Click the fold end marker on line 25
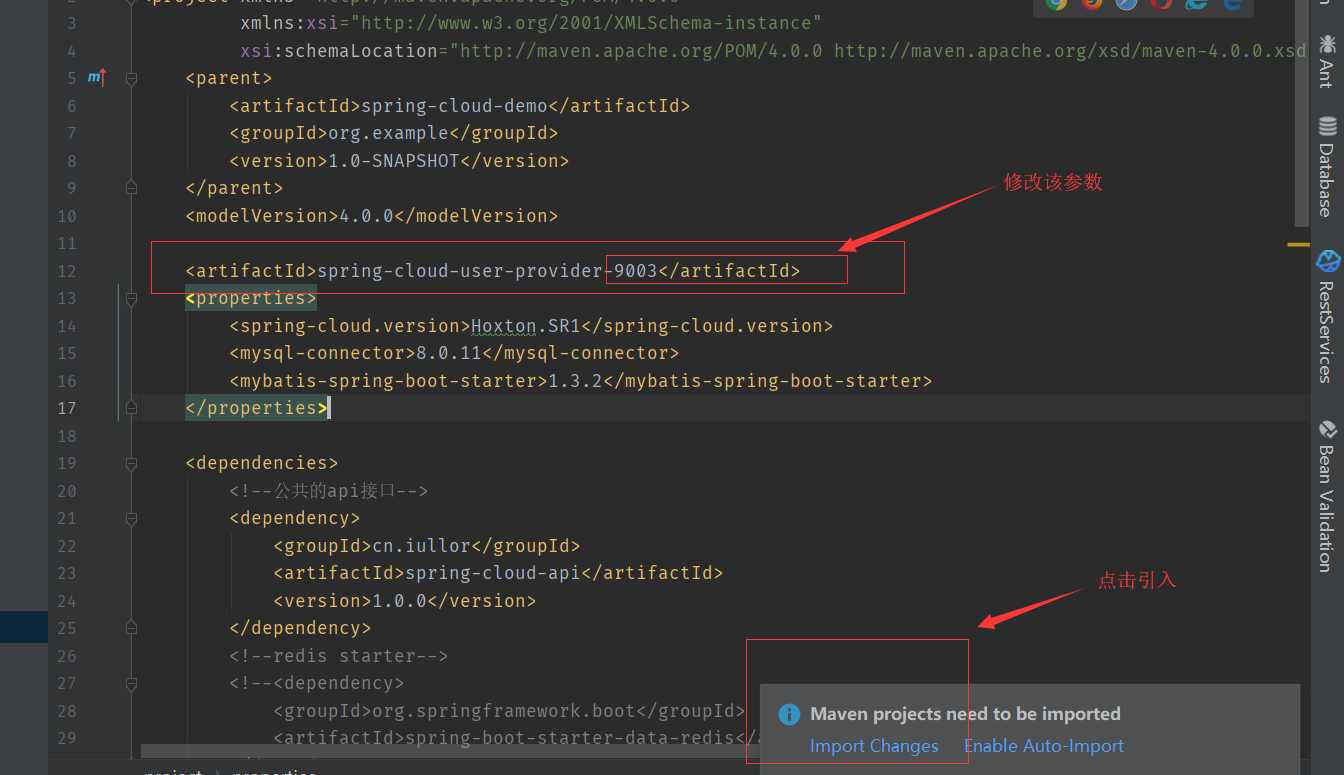 (131, 628)
